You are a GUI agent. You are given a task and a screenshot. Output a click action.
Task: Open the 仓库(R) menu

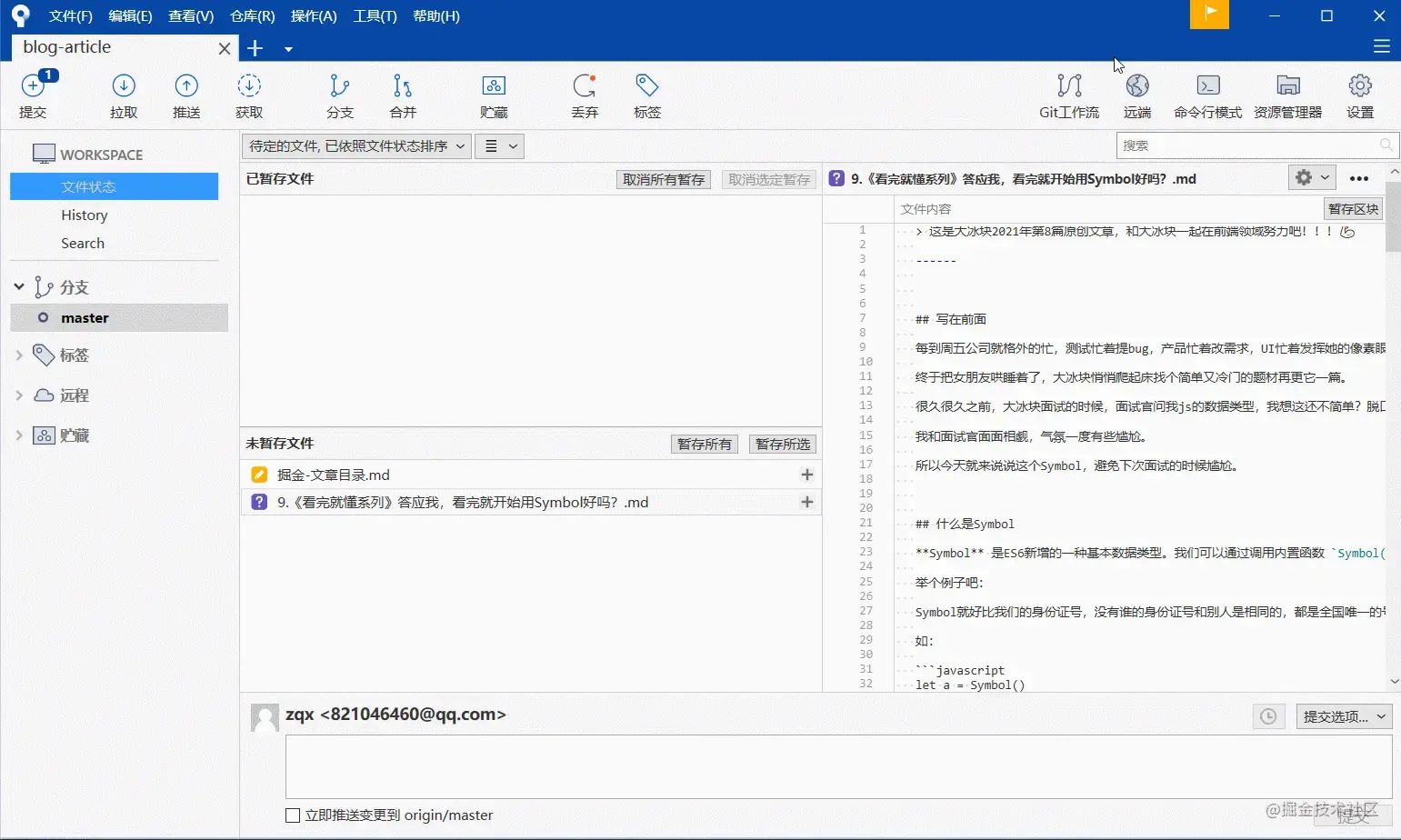pyautogui.click(x=253, y=16)
